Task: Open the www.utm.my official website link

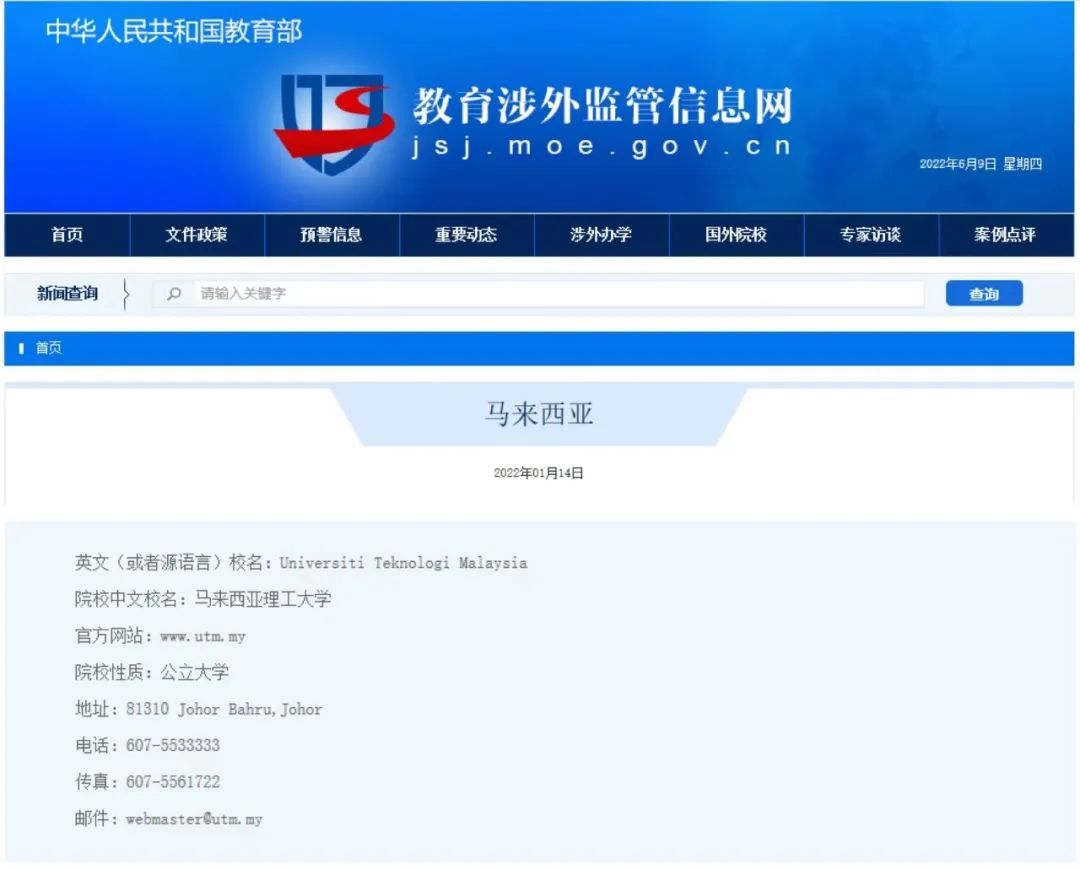Action: pos(202,636)
